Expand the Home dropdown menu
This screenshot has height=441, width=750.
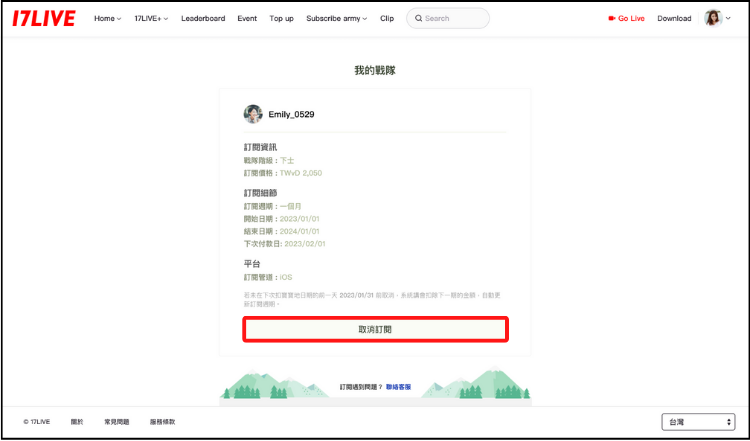click(x=107, y=18)
